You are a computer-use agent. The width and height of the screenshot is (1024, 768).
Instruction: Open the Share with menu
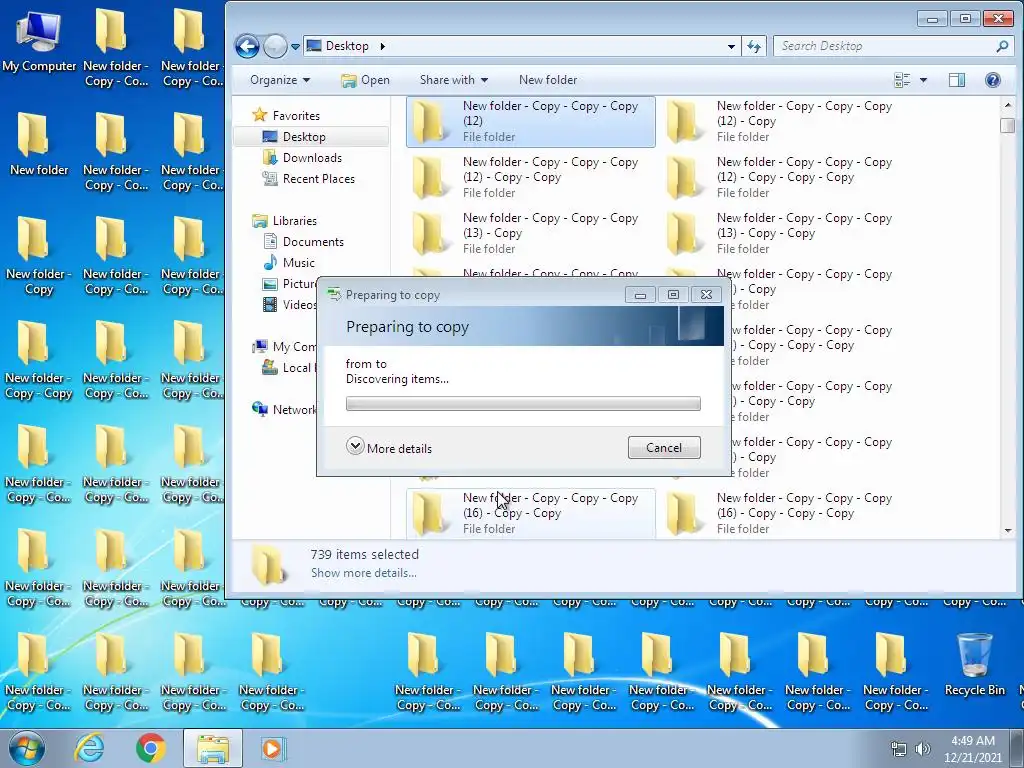coord(454,80)
